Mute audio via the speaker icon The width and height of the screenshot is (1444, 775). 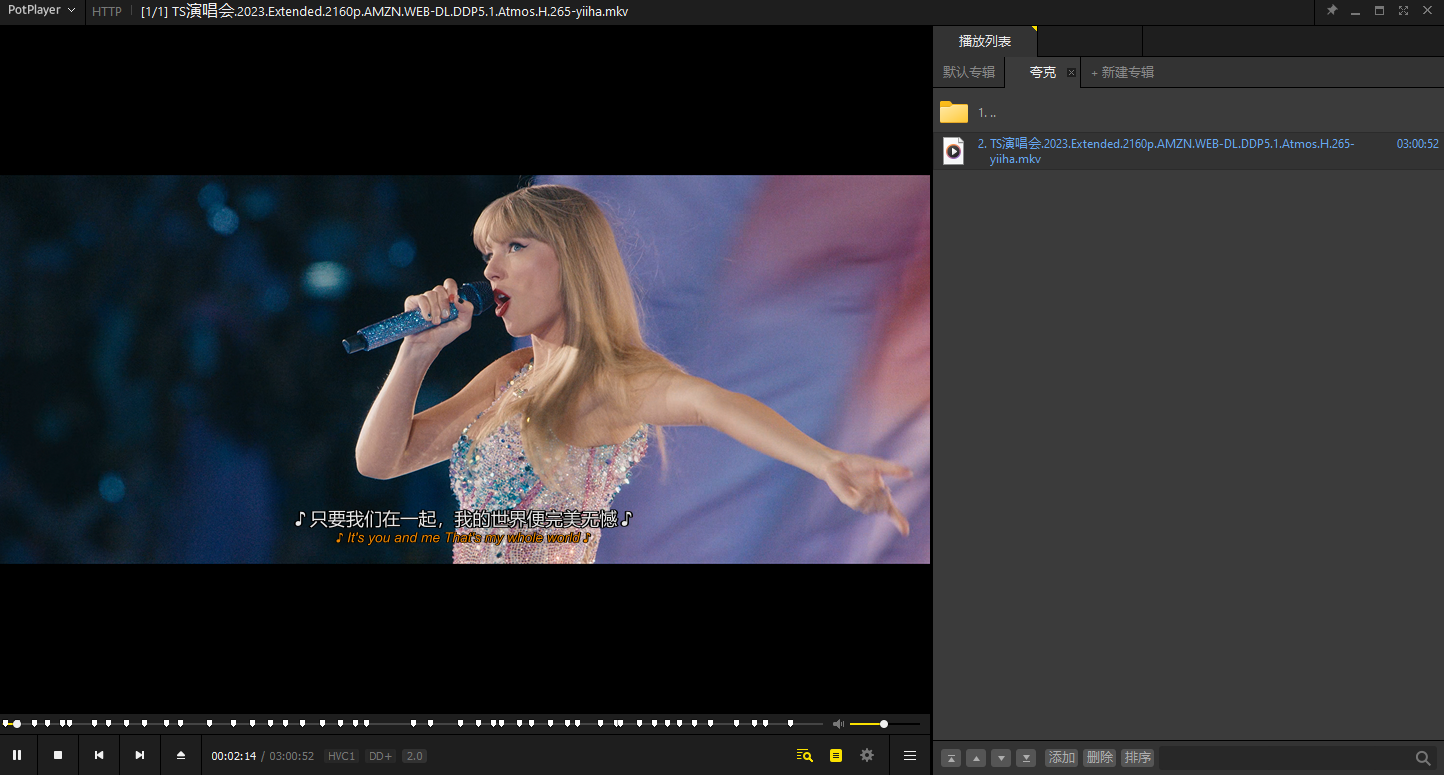[x=838, y=724]
